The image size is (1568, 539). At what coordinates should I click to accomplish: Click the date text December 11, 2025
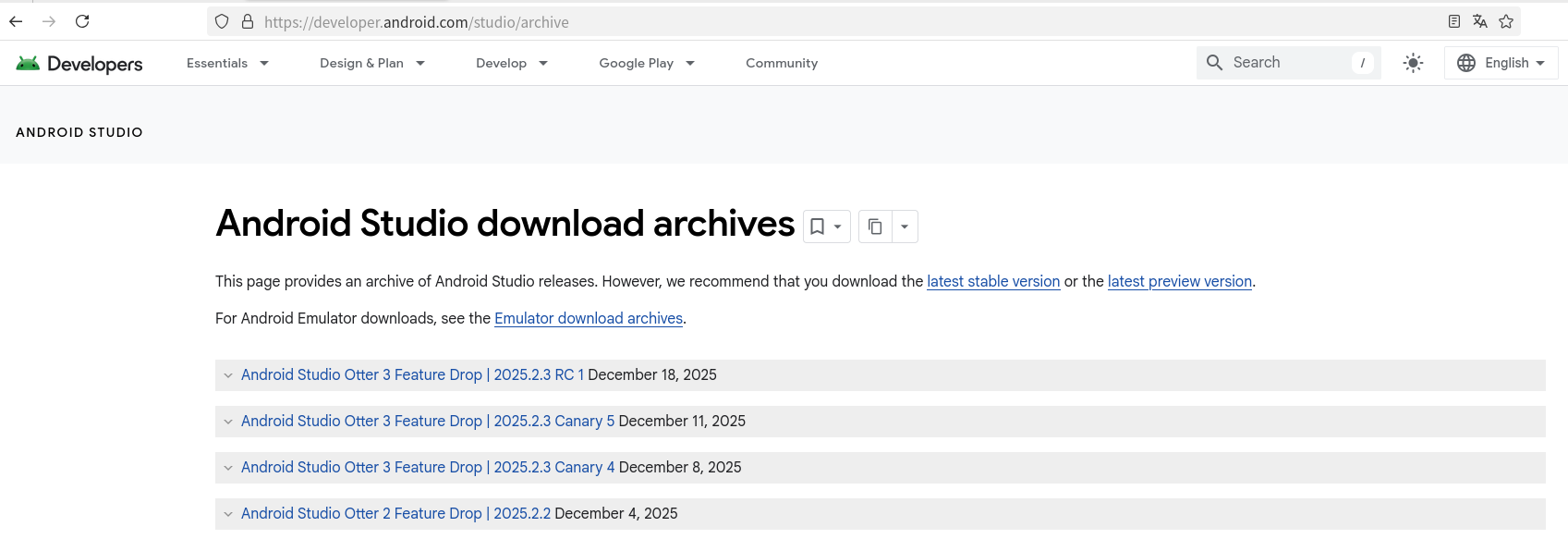(682, 421)
